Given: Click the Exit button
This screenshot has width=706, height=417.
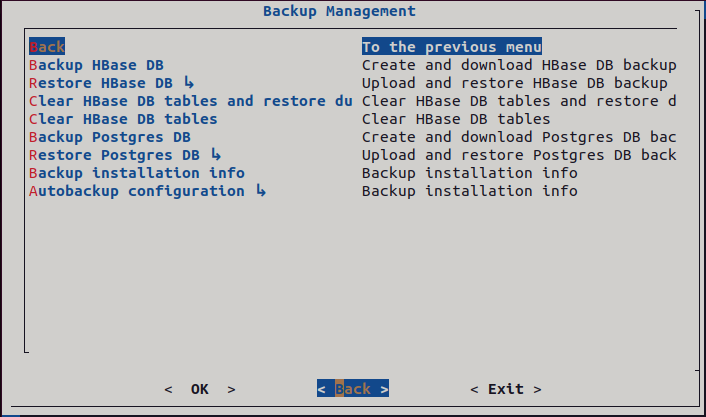Looking at the screenshot, I should pos(506,389).
